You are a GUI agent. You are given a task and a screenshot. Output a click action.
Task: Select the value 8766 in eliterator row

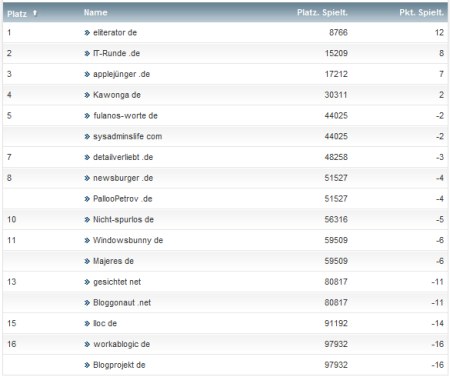click(x=338, y=33)
